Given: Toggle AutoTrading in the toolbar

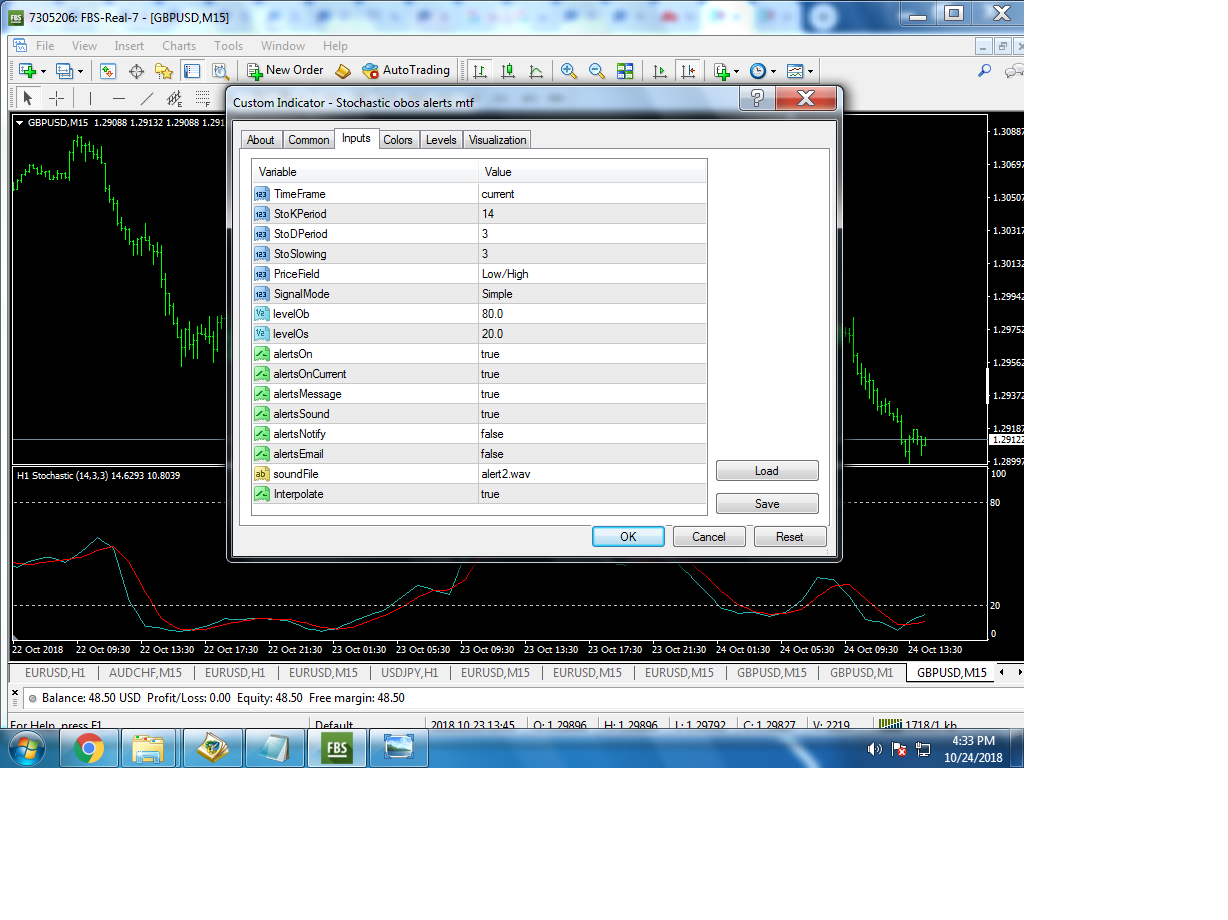Looking at the screenshot, I should [406, 70].
